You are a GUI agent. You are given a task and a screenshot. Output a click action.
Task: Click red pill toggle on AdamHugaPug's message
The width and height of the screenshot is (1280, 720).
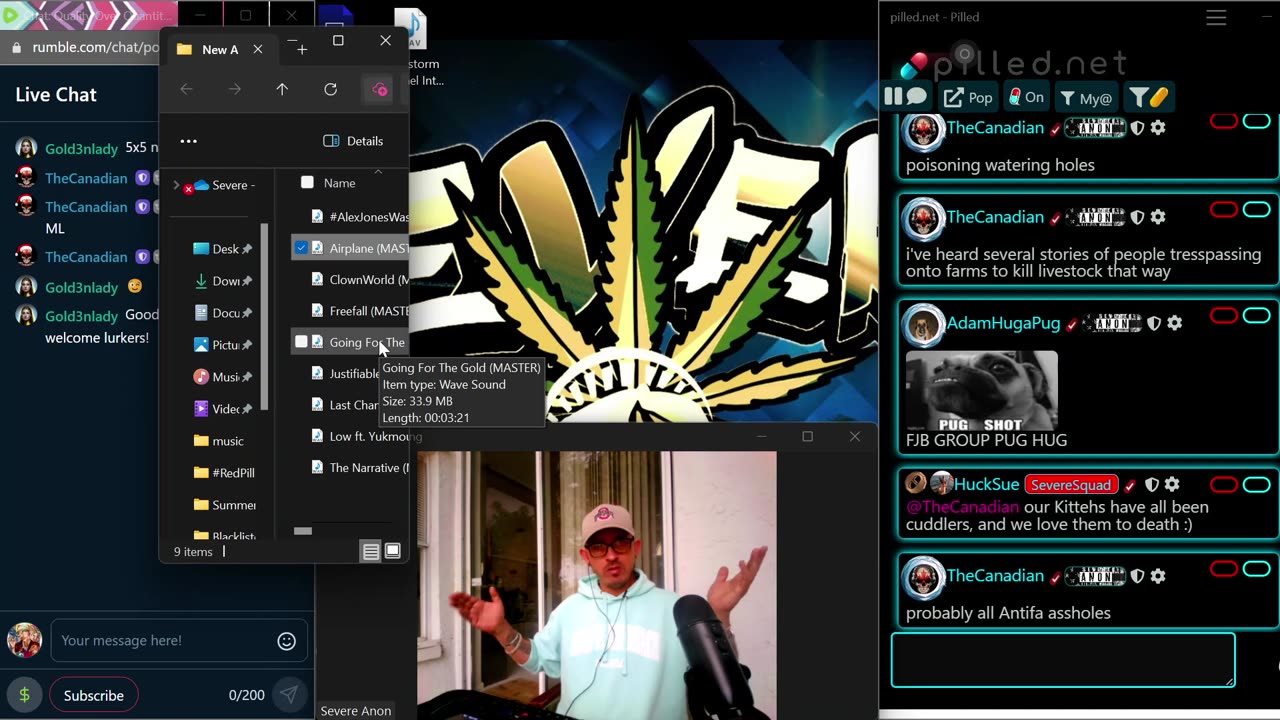[1224, 316]
